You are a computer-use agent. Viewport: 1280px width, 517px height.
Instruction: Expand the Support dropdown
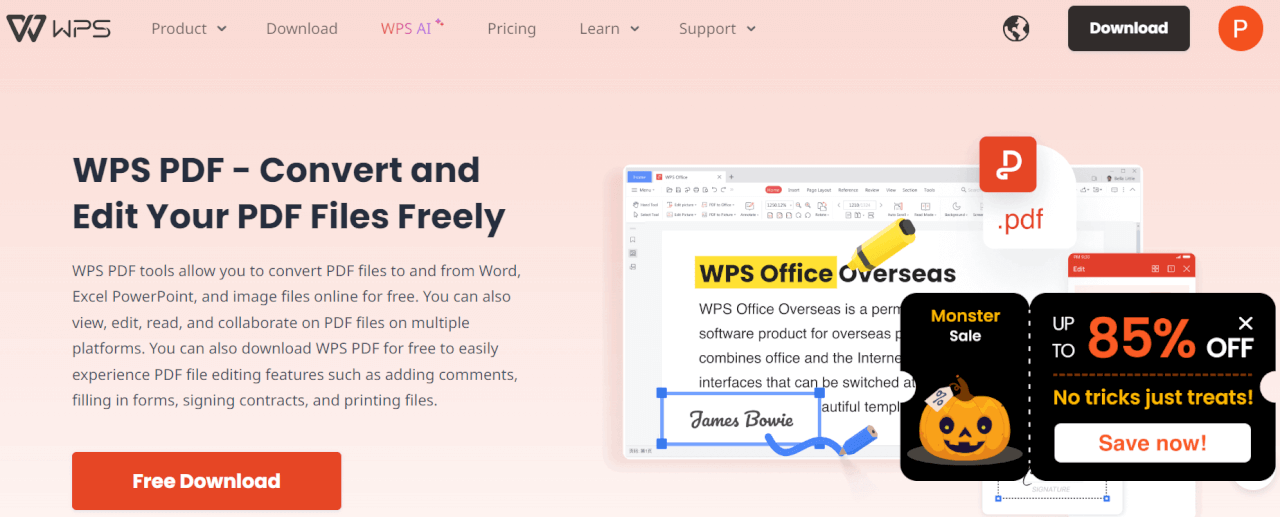click(x=716, y=29)
